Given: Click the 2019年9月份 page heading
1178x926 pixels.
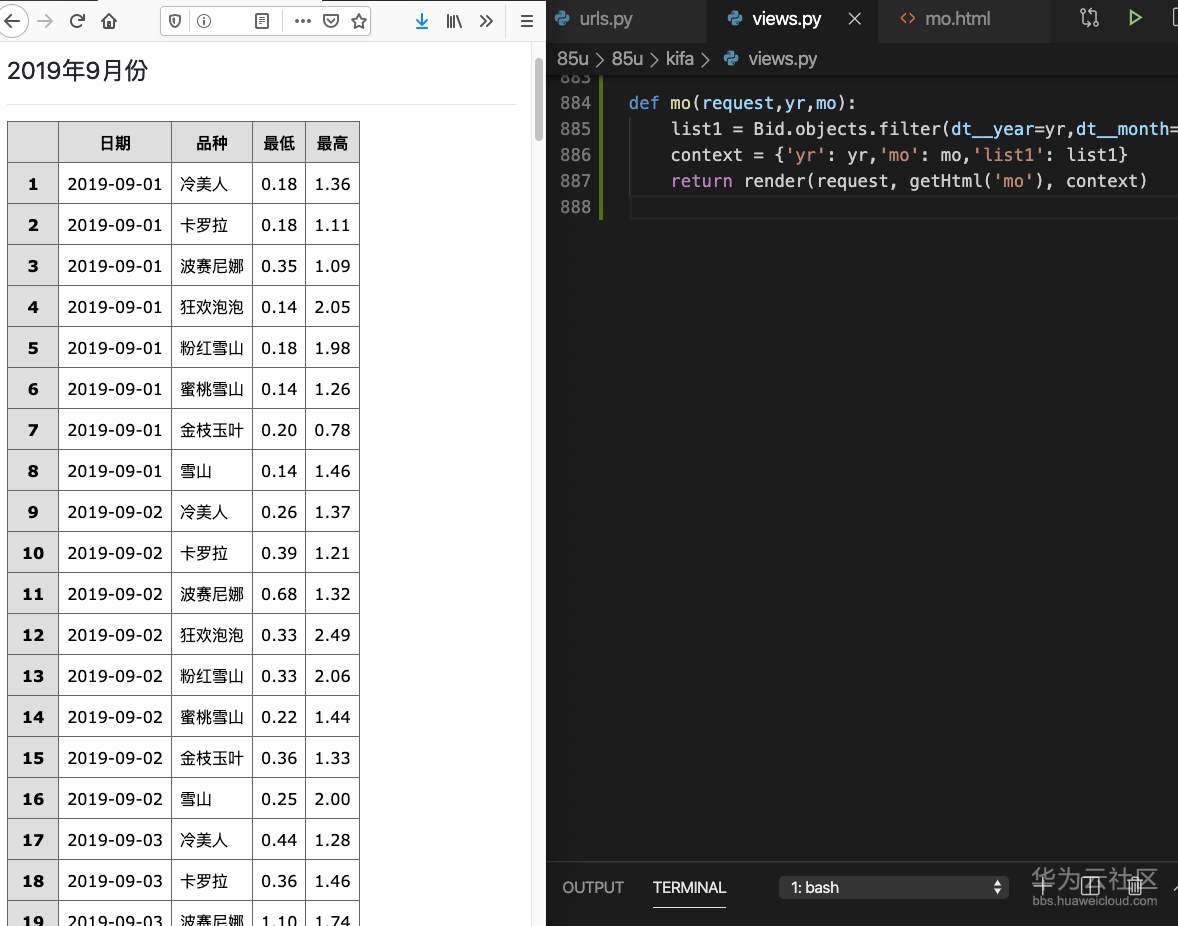Looking at the screenshot, I should coord(77,71).
